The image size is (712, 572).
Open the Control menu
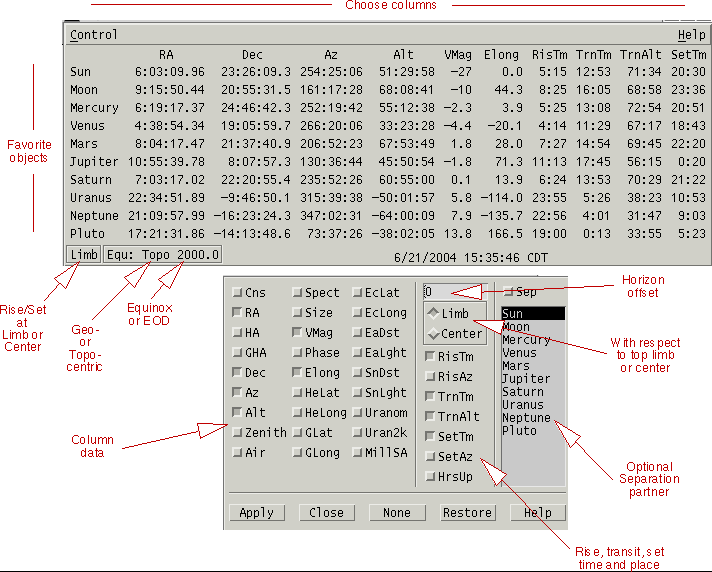click(93, 35)
